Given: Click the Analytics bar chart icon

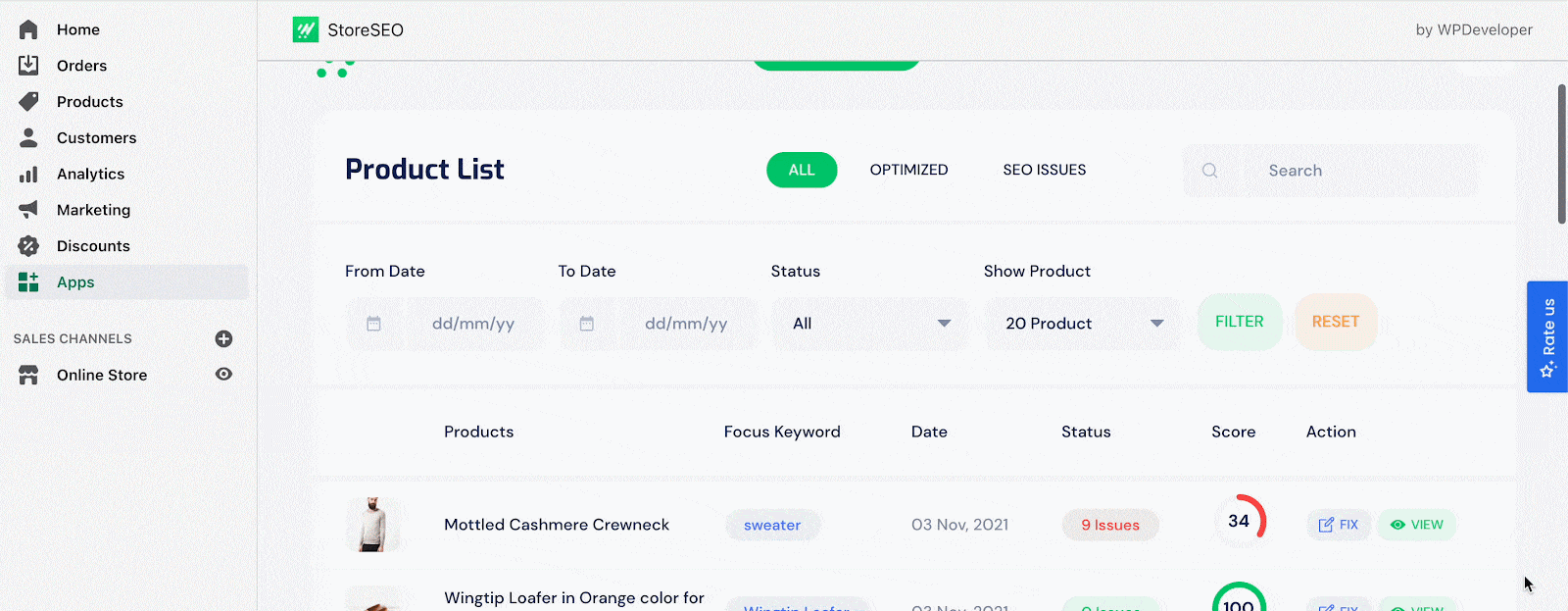Looking at the screenshot, I should click(x=28, y=174).
